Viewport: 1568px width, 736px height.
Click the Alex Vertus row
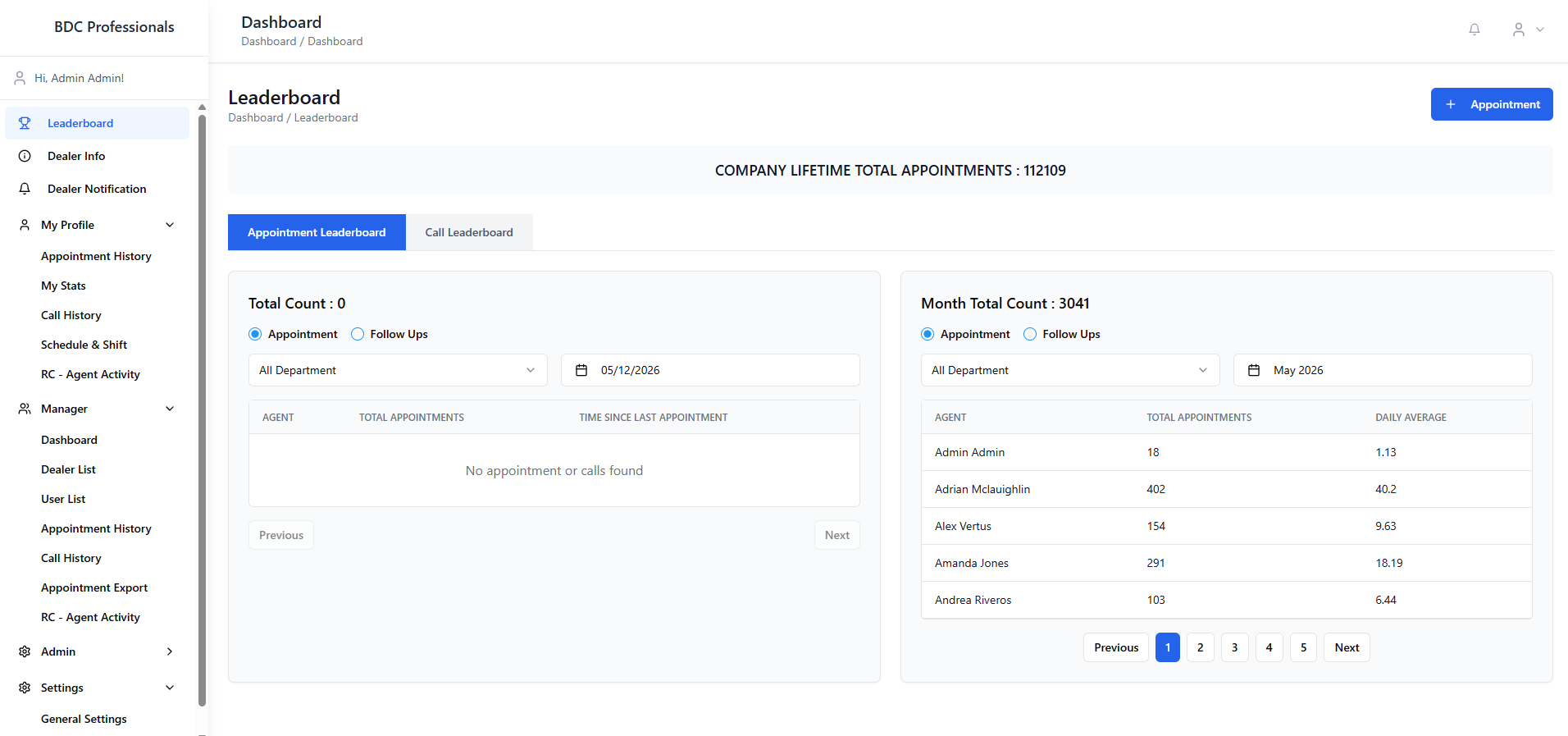coord(1227,526)
